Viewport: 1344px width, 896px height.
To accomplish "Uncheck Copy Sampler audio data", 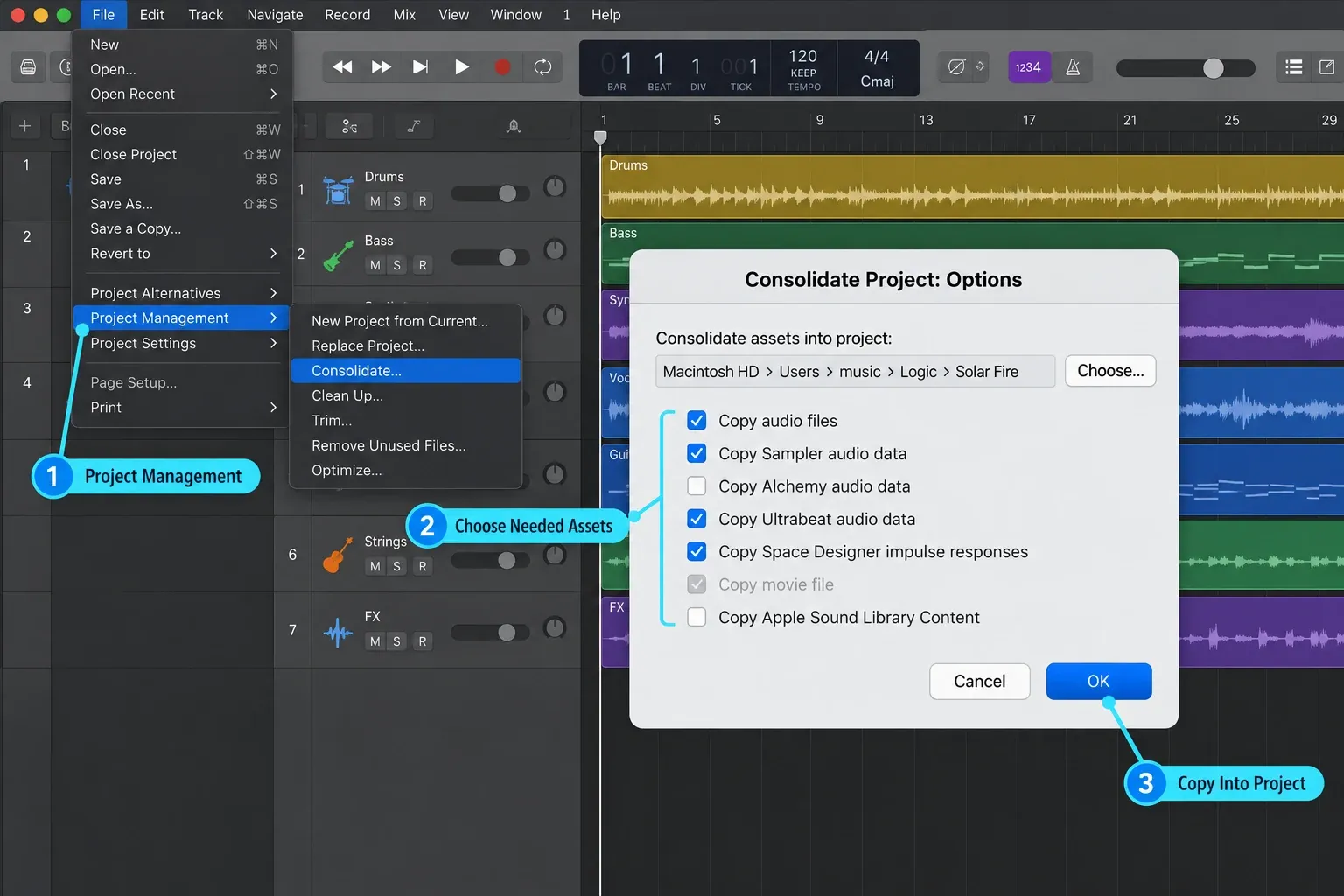I will coord(696,453).
